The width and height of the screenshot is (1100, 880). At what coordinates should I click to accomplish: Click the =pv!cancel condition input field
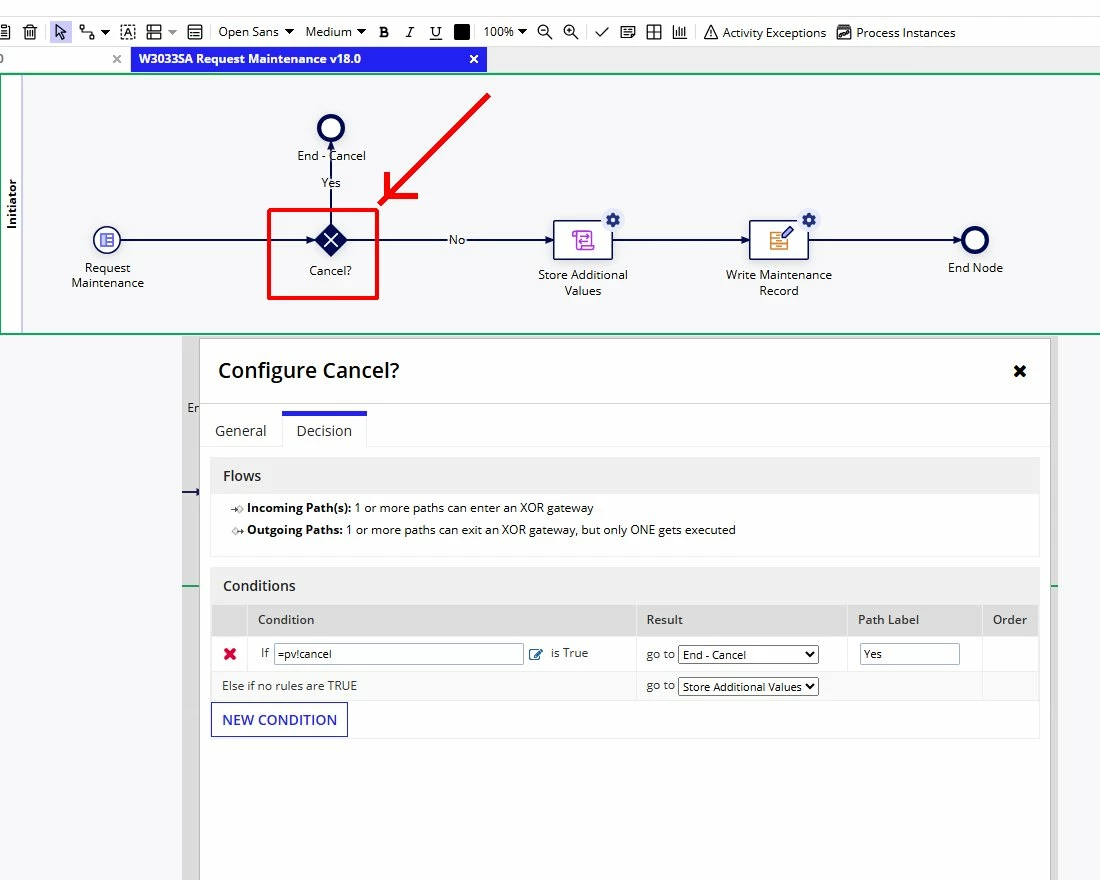click(x=398, y=654)
